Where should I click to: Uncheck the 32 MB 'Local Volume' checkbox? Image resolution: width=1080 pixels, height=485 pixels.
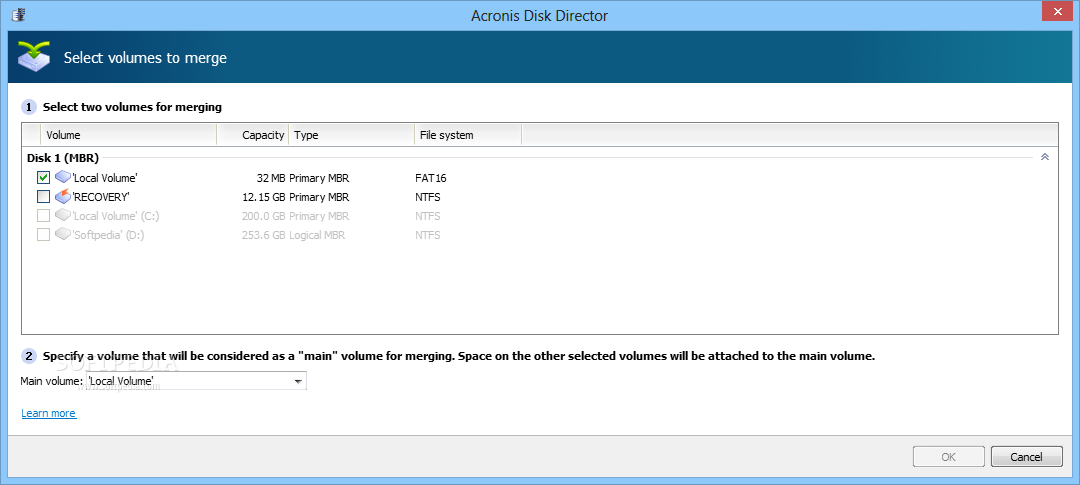click(43, 178)
